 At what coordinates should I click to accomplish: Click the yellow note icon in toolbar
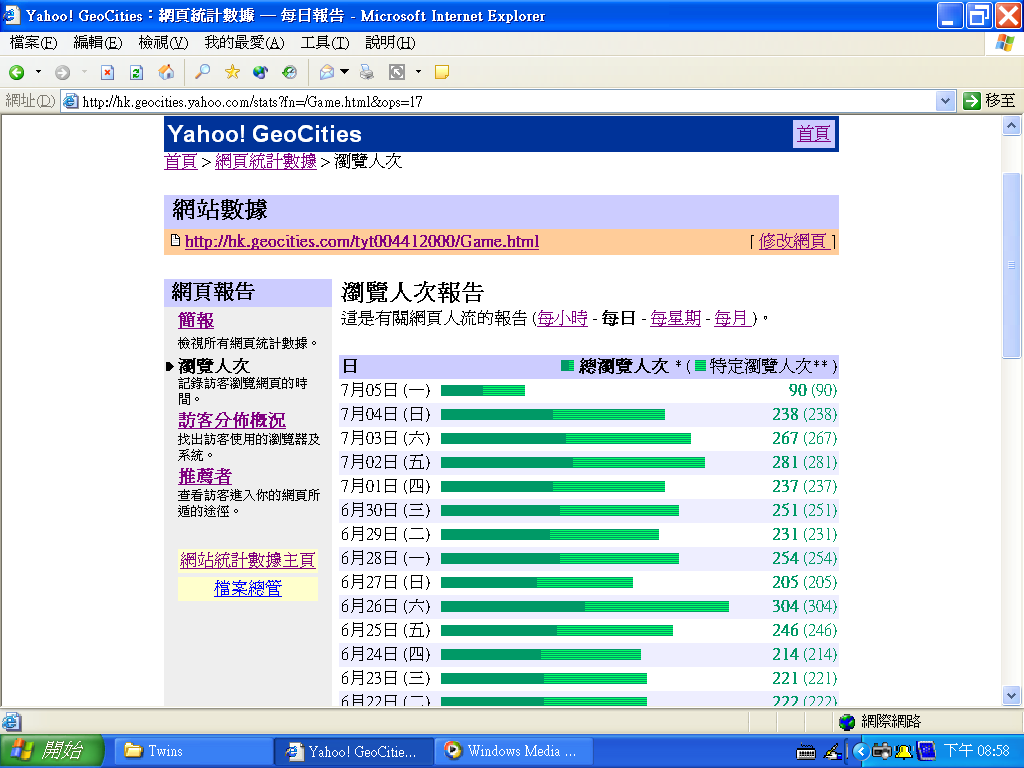(x=442, y=72)
